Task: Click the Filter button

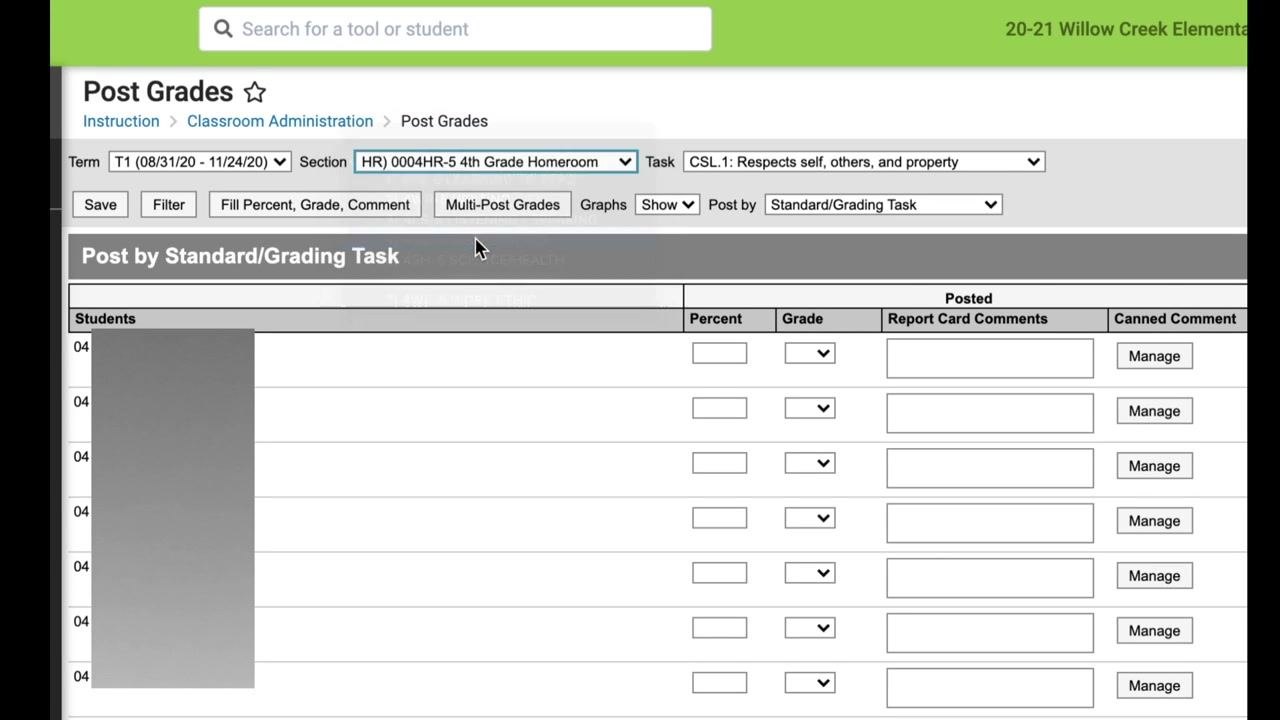Action: tap(169, 205)
